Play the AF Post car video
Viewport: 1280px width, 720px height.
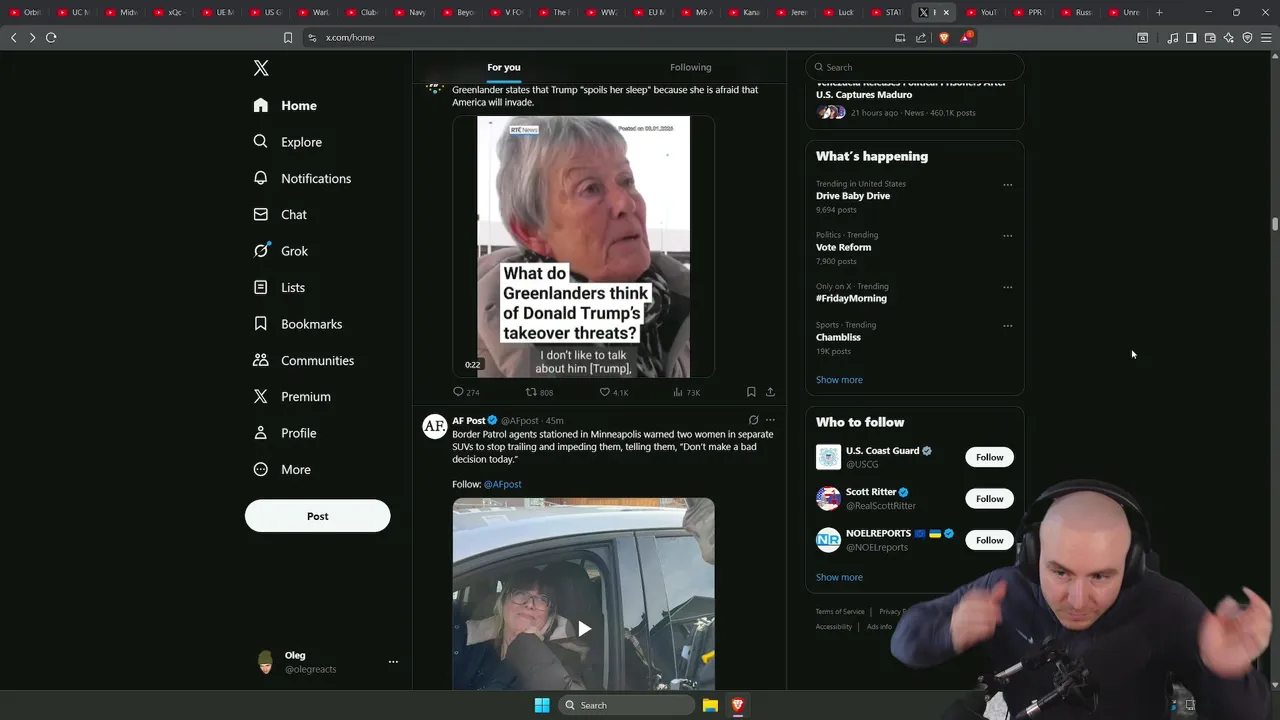tap(584, 628)
